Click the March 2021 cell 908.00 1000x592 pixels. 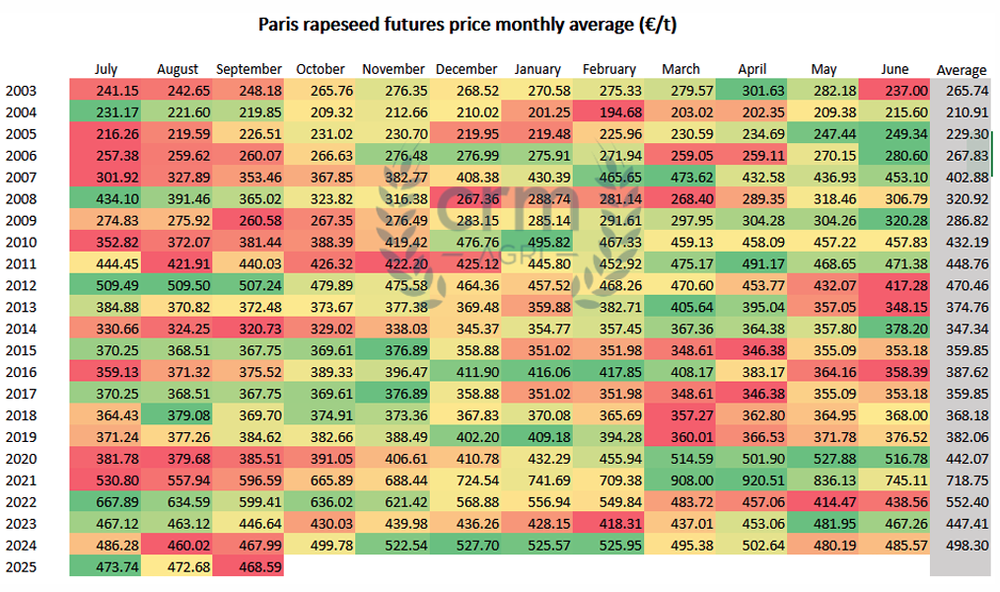pos(680,480)
